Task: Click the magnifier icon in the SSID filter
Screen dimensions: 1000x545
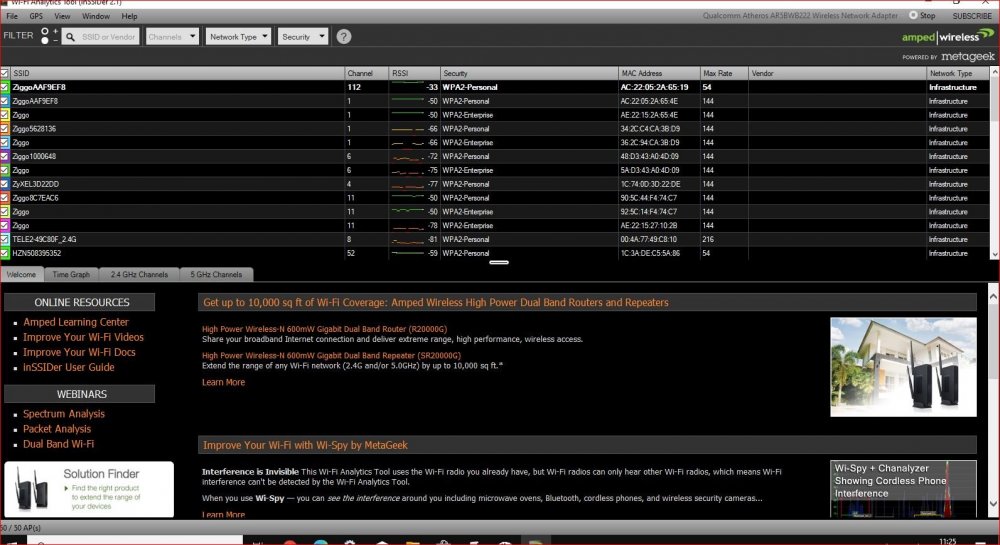Action: 71,37
